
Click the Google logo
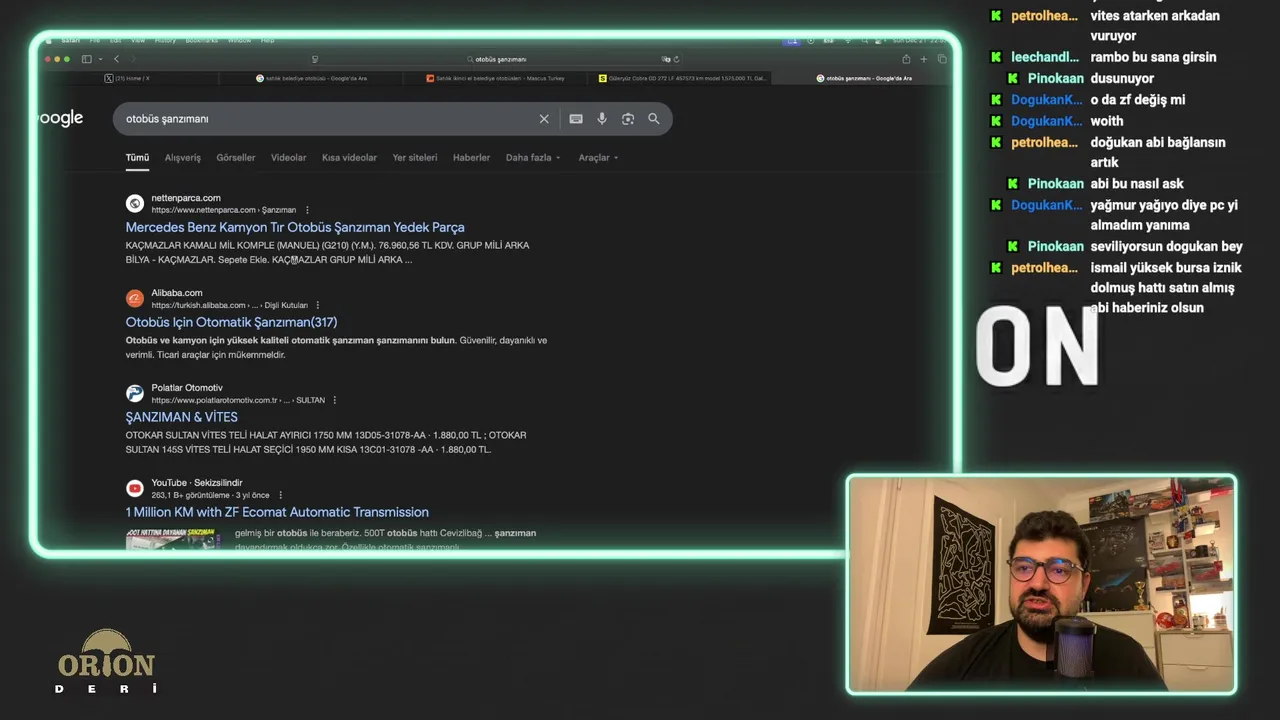coord(61,118)
